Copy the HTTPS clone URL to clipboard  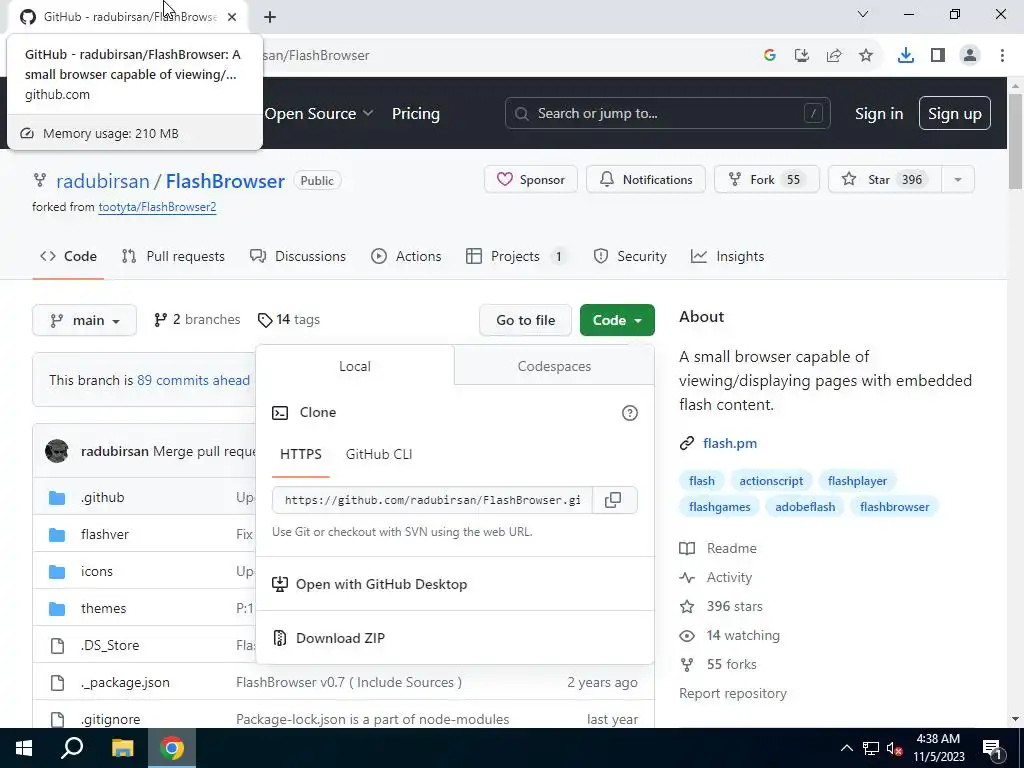coord(613,500)
